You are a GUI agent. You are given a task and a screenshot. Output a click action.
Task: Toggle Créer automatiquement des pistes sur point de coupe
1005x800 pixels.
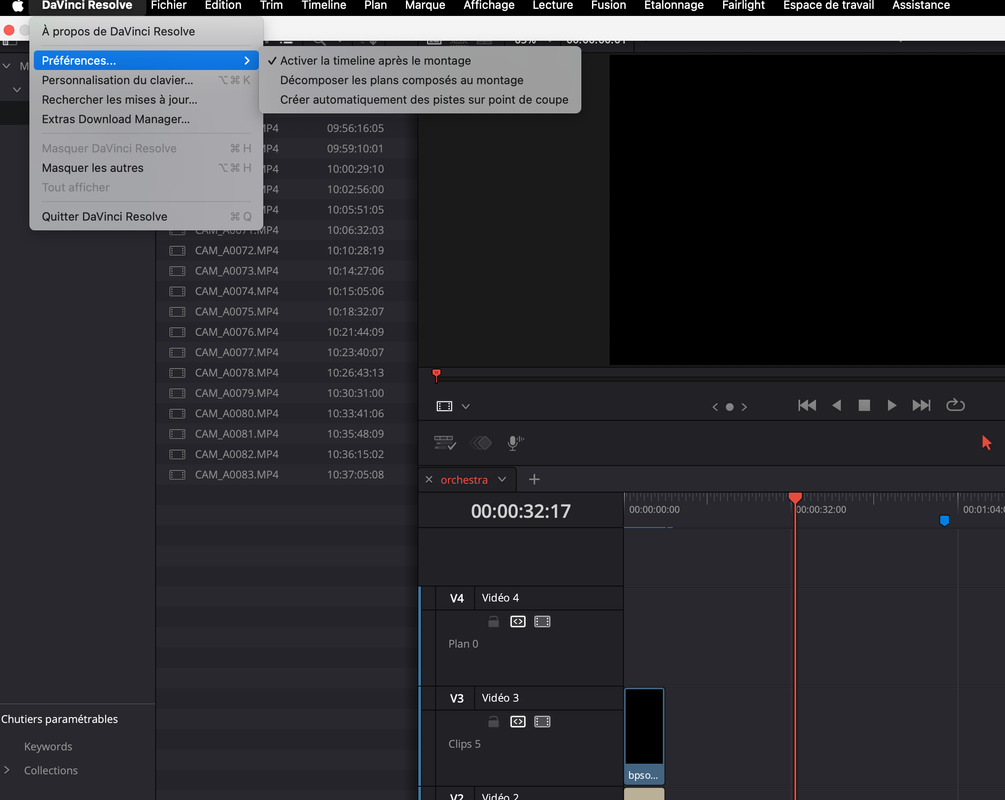pyautogui.click(x=420, y=99)
